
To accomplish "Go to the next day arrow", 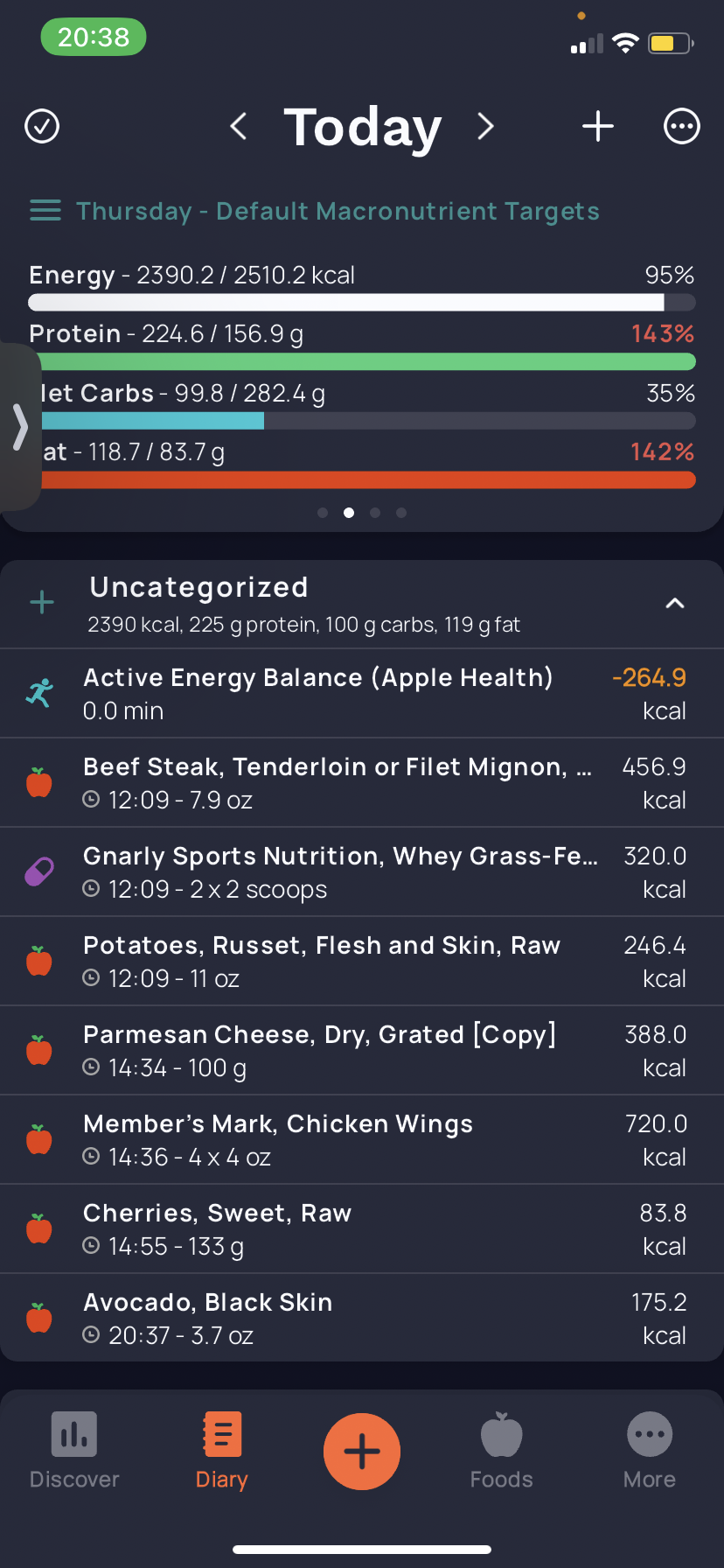I will [486, 126].
